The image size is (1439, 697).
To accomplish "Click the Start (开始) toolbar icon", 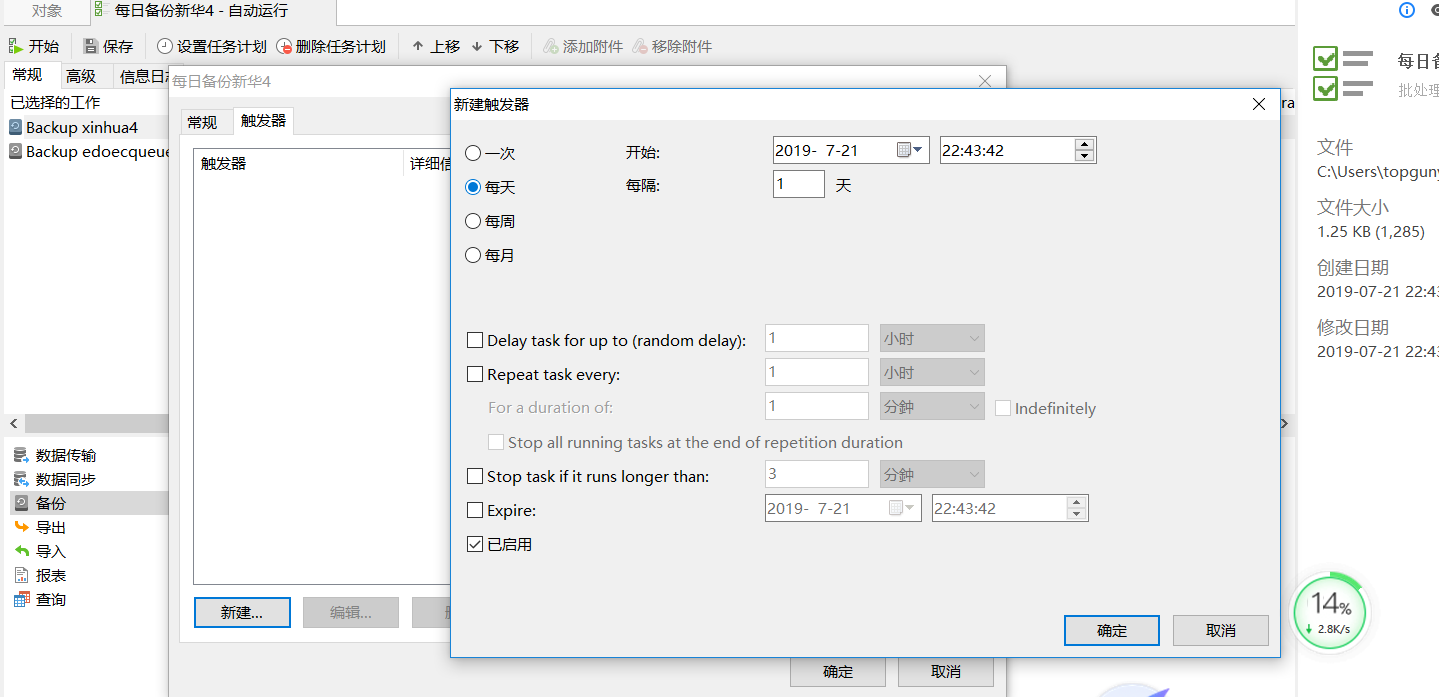I will (x=17, y=46).
